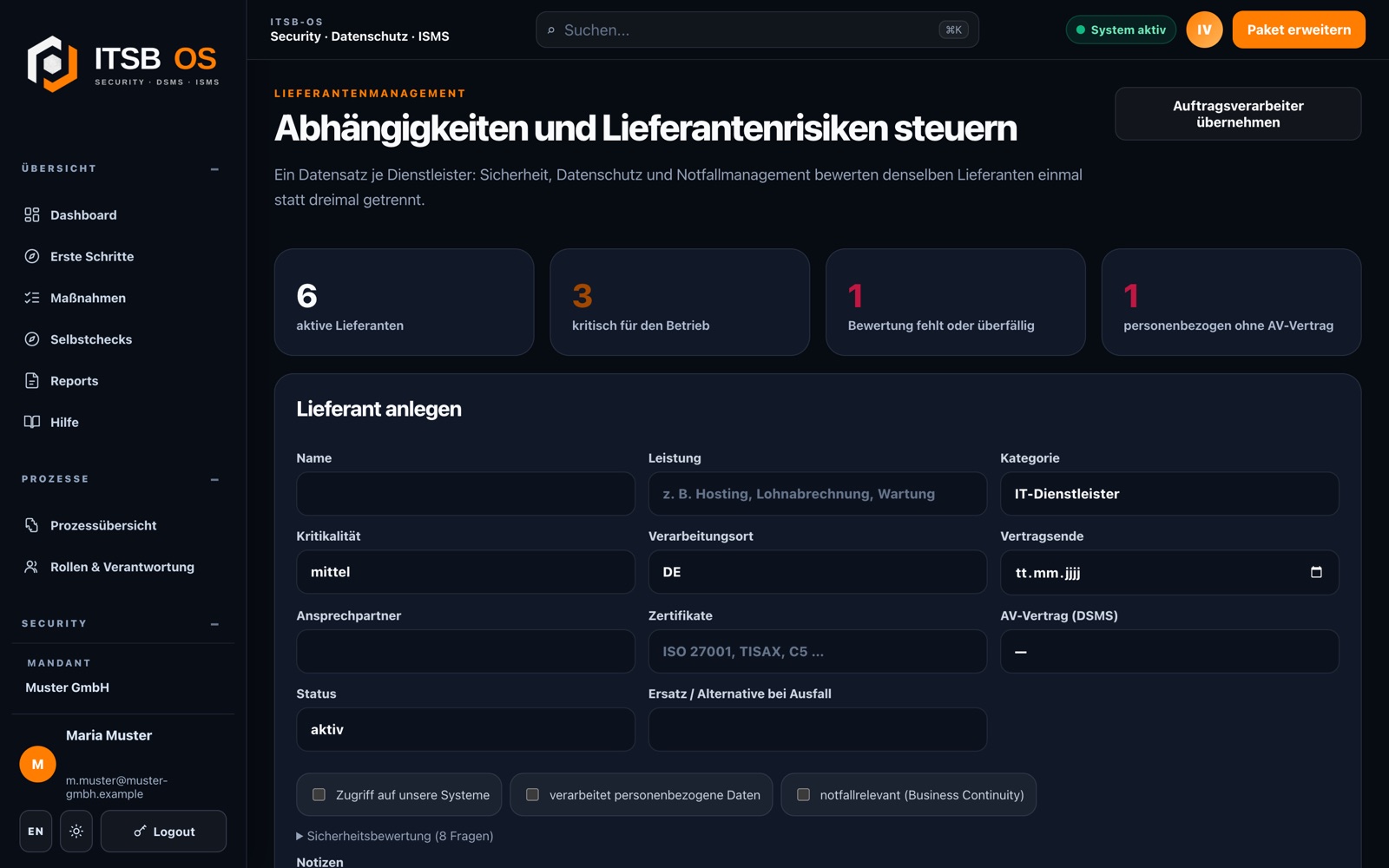
Task: Switch language with the EN button
Action: point(36,832)
